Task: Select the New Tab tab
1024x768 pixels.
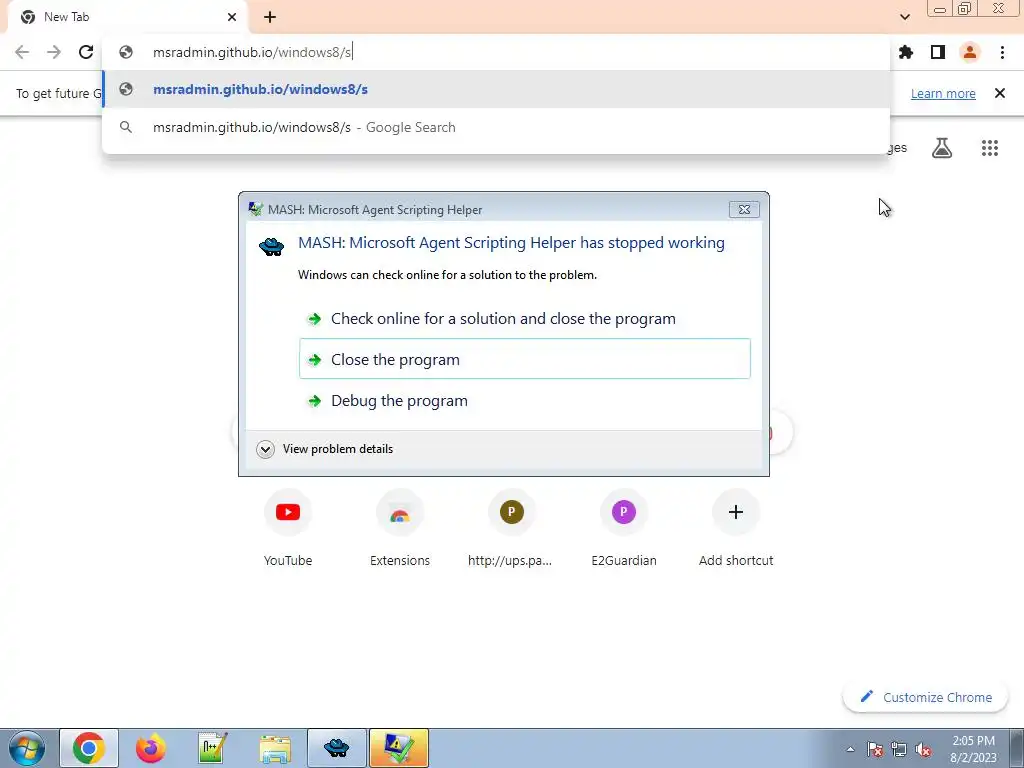Action: tap(127, 17)
